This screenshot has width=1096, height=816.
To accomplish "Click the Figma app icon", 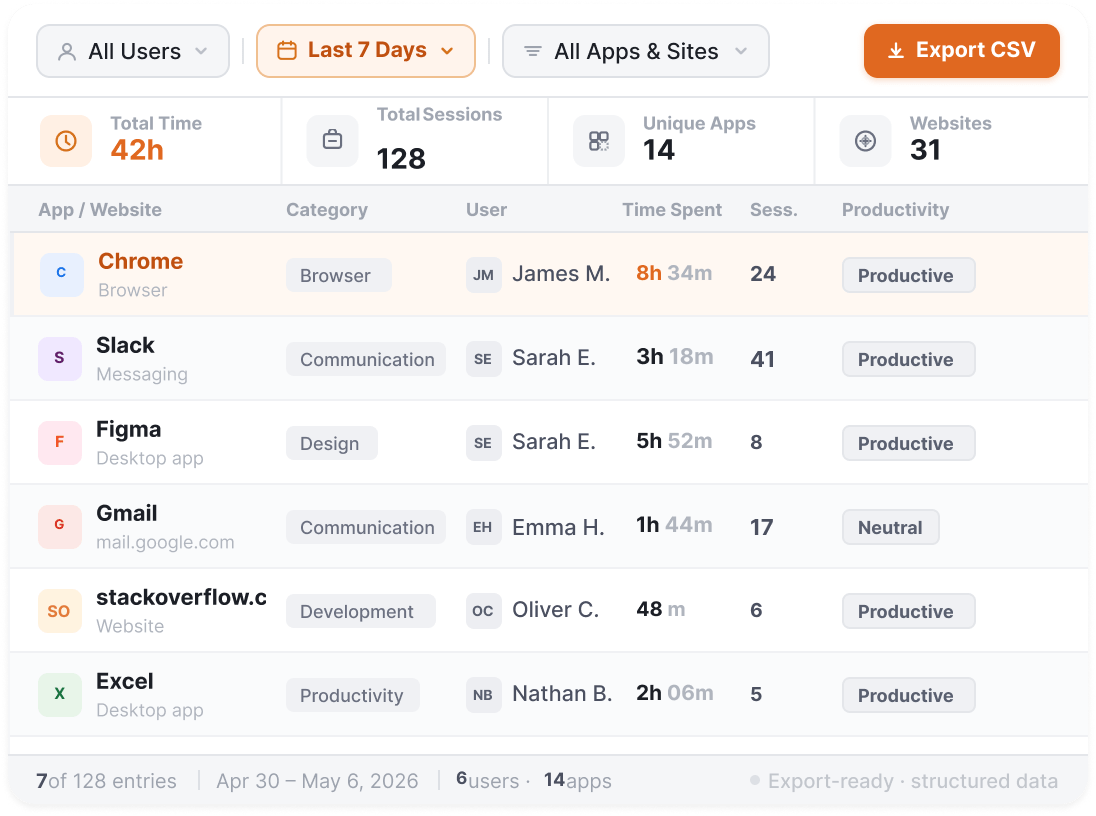I will (59, 443).
